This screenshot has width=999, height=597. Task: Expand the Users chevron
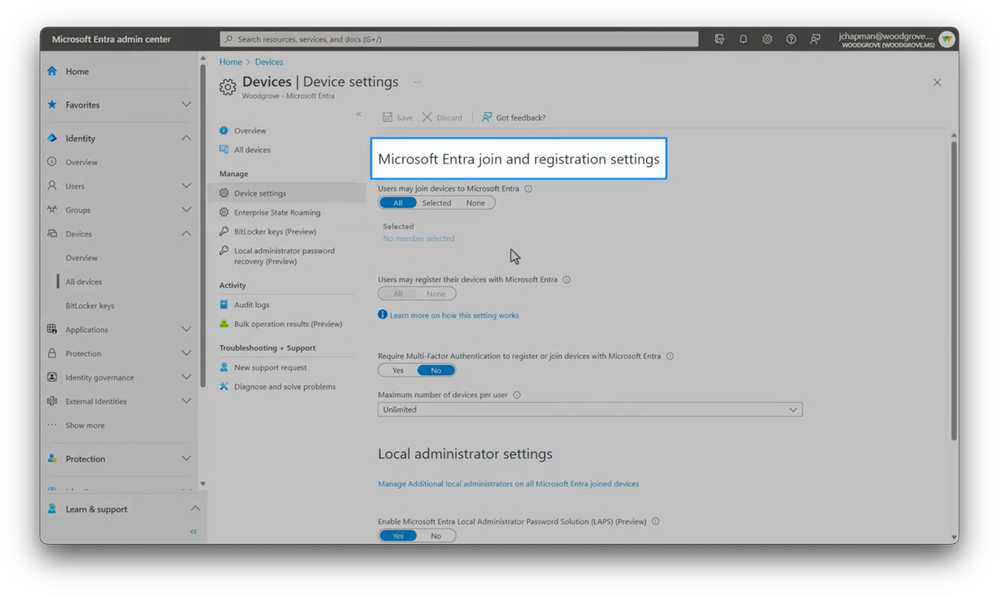(186, 185)
